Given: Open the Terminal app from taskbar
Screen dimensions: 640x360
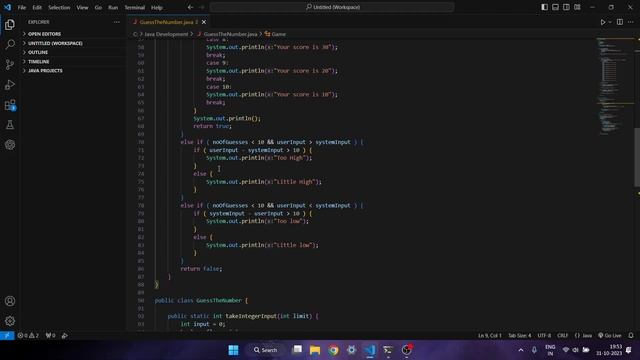Looking at the screenshot, I should tap(388, 350).
